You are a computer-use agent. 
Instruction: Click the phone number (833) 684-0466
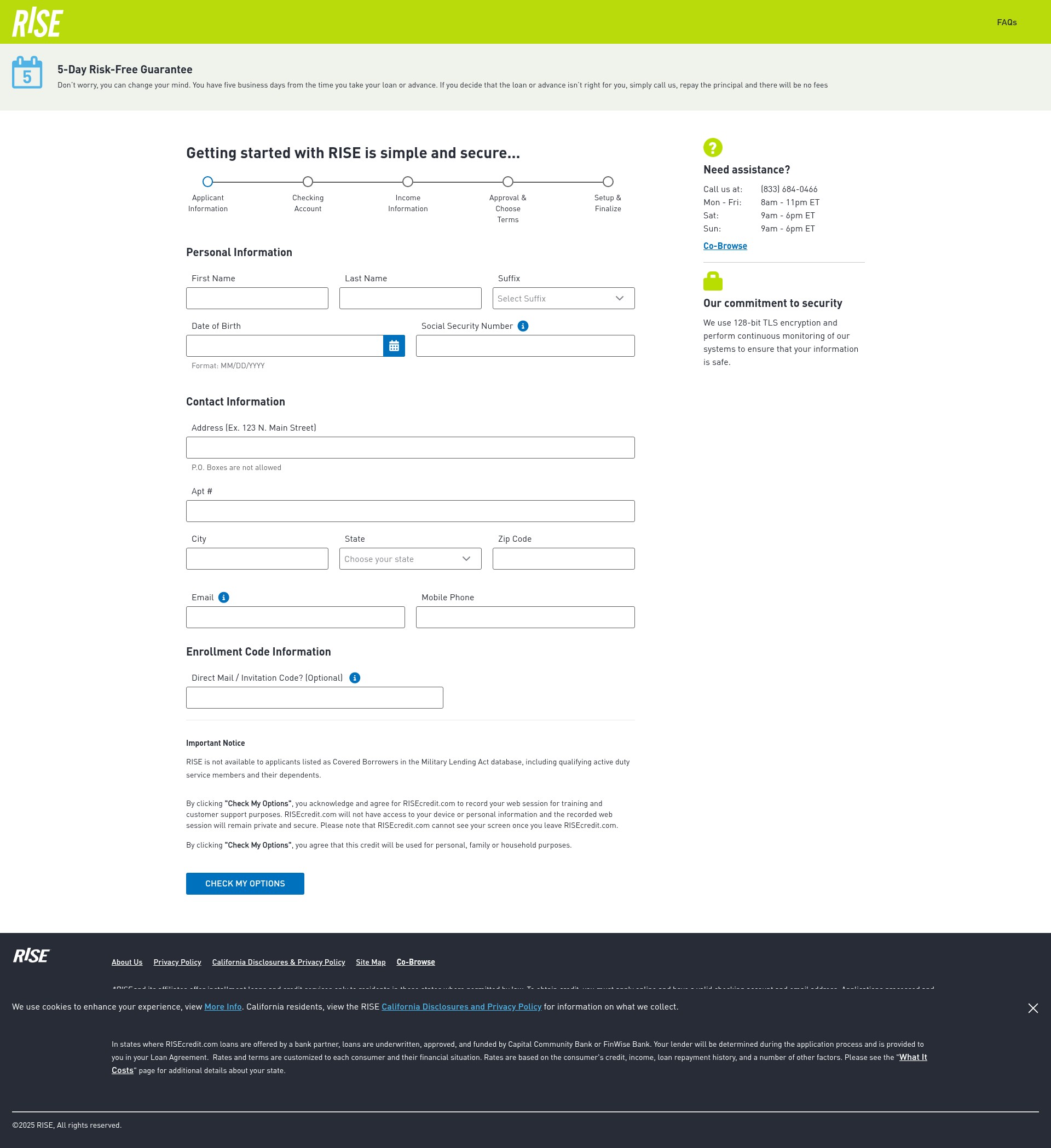click(789, 189)
